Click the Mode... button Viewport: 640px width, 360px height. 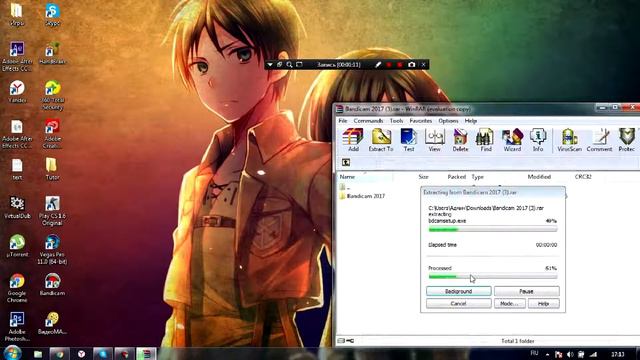509,304
